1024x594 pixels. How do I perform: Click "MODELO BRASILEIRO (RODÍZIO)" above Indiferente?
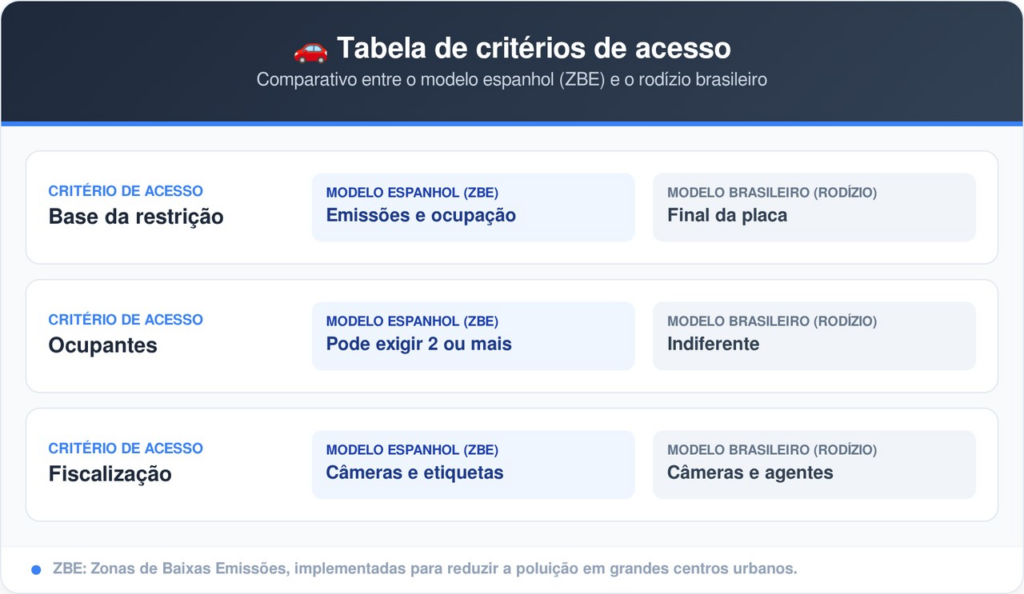(772, 321)
